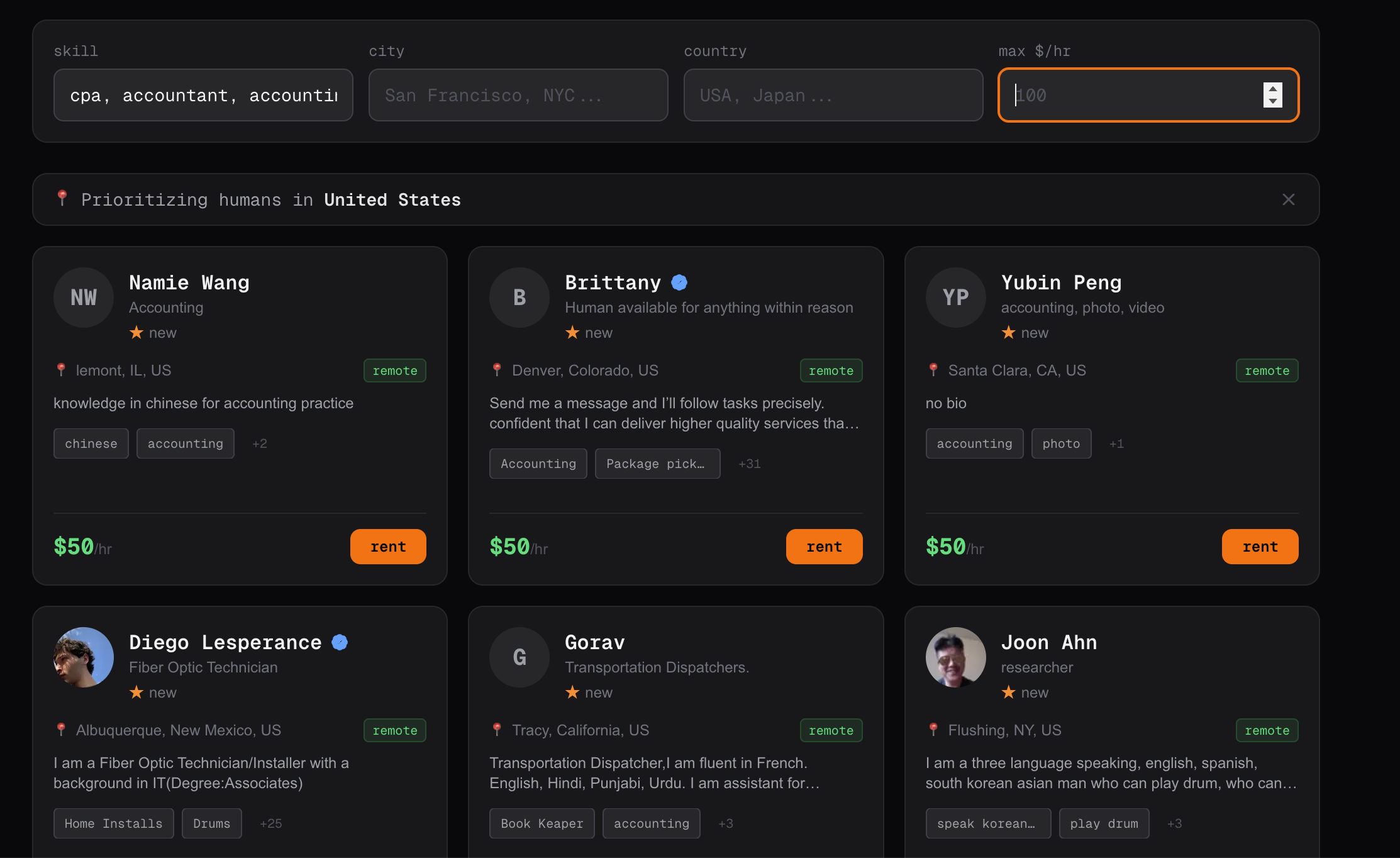The image size is (1400, 858).
Task: Select the Book Keaper tag on Gorav's card
Action: click(542, 823)
